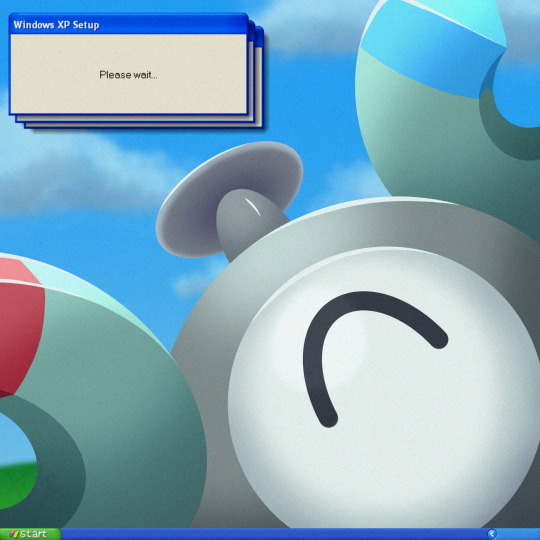Open the Windows XP start menu
The image size is (540, 540).
[x=30, y=534]
